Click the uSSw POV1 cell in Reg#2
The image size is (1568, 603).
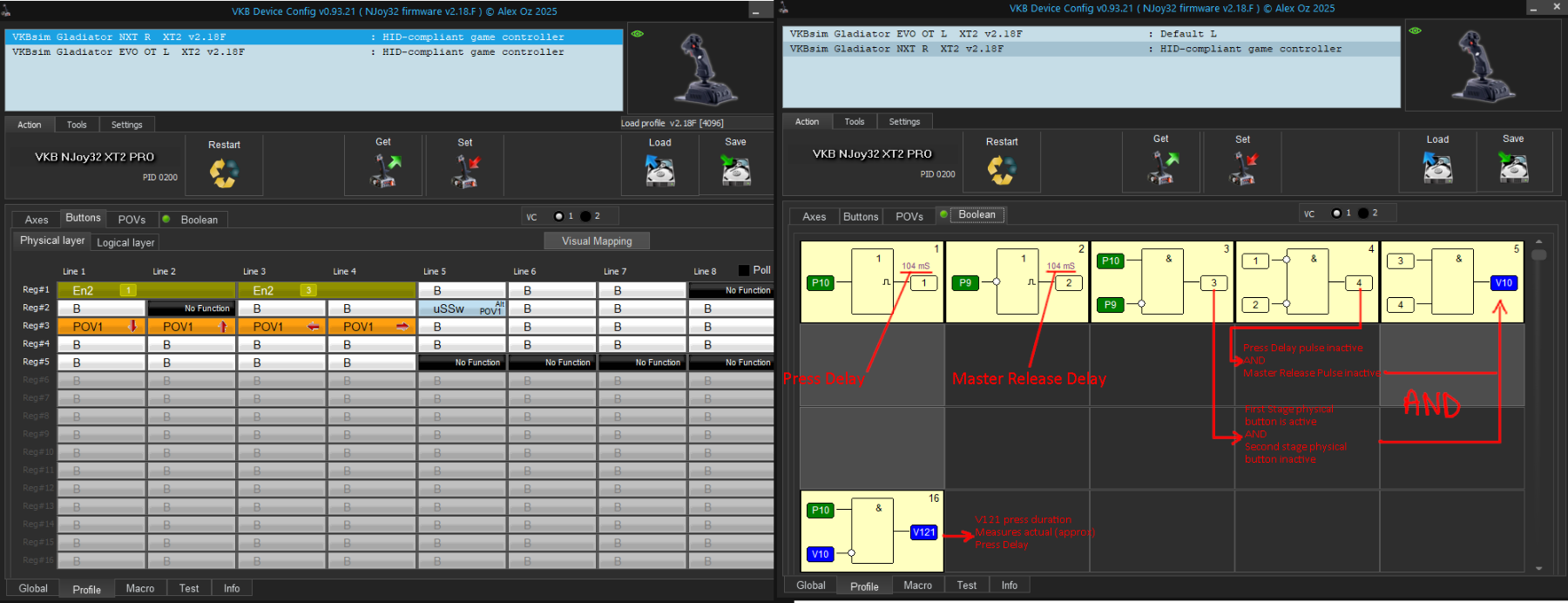coord(462,308)
